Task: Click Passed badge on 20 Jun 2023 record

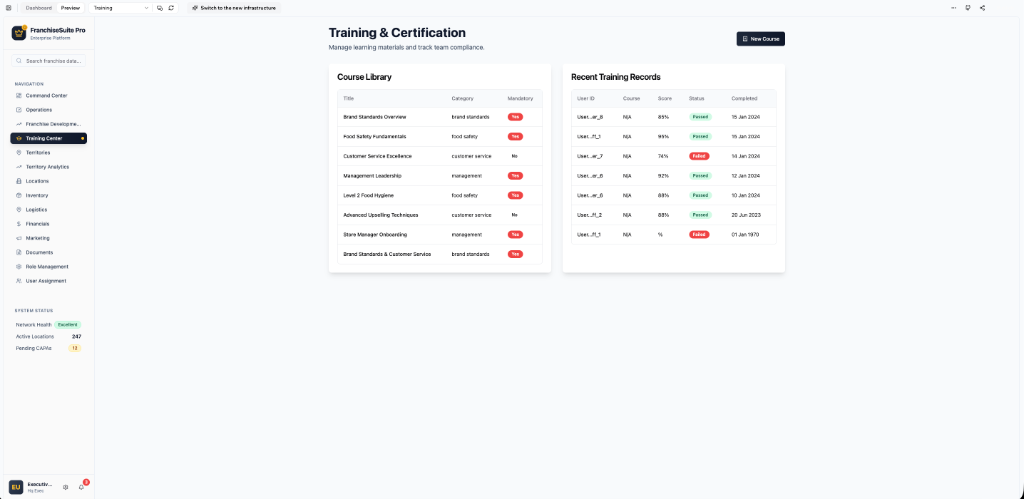Action: coord(700,215)
